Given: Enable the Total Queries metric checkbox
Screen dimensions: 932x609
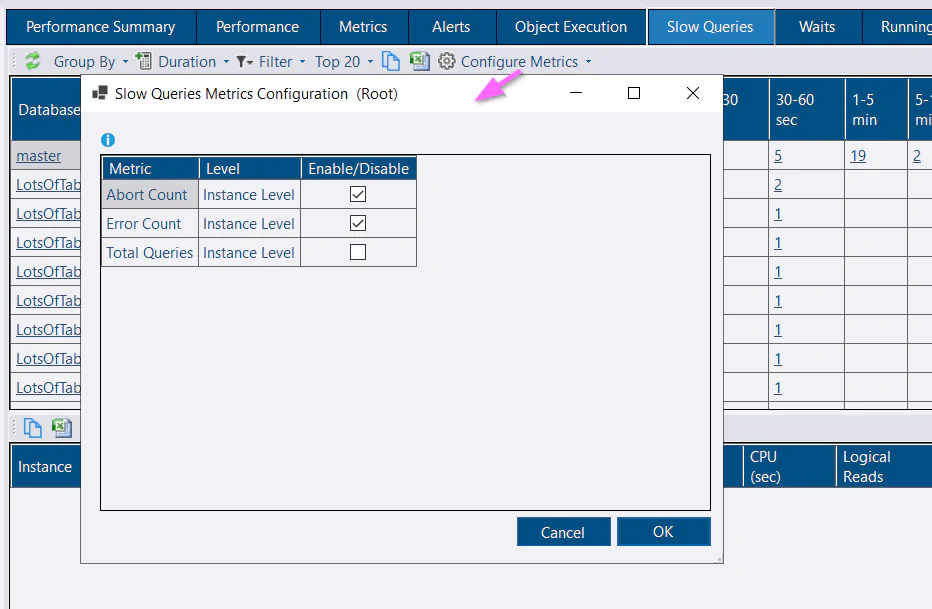Looking at the screenshot, I should (357, 252).
